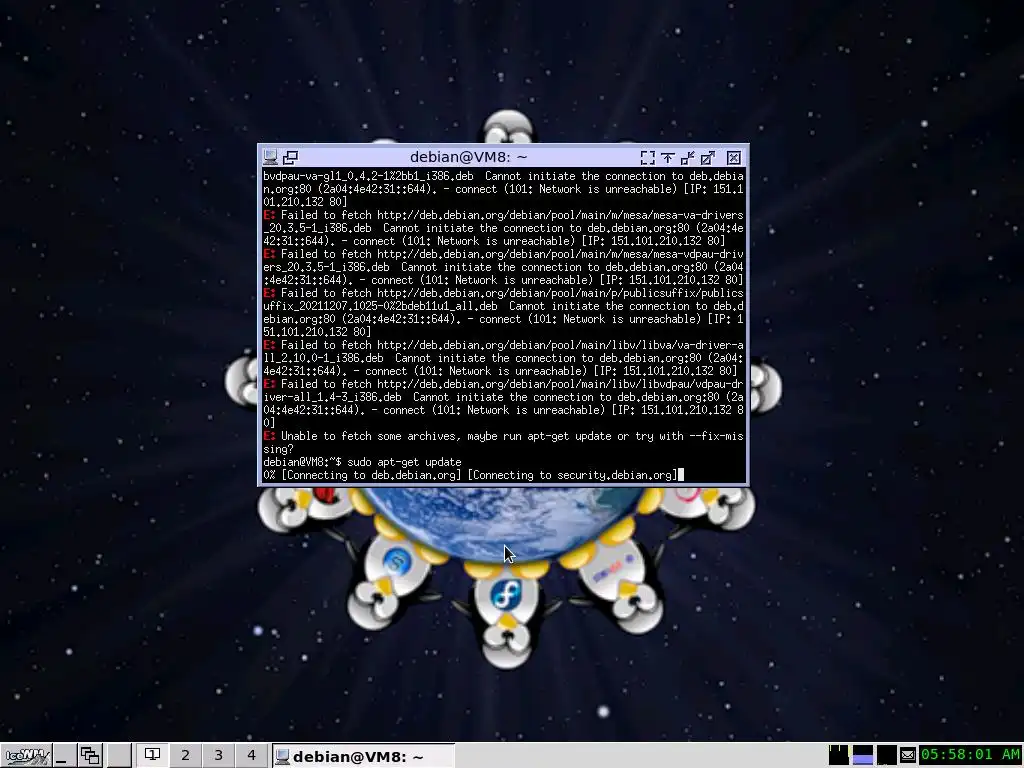Click the mesa-vdpau-drivers failed fetch line

tap(503, 267)
